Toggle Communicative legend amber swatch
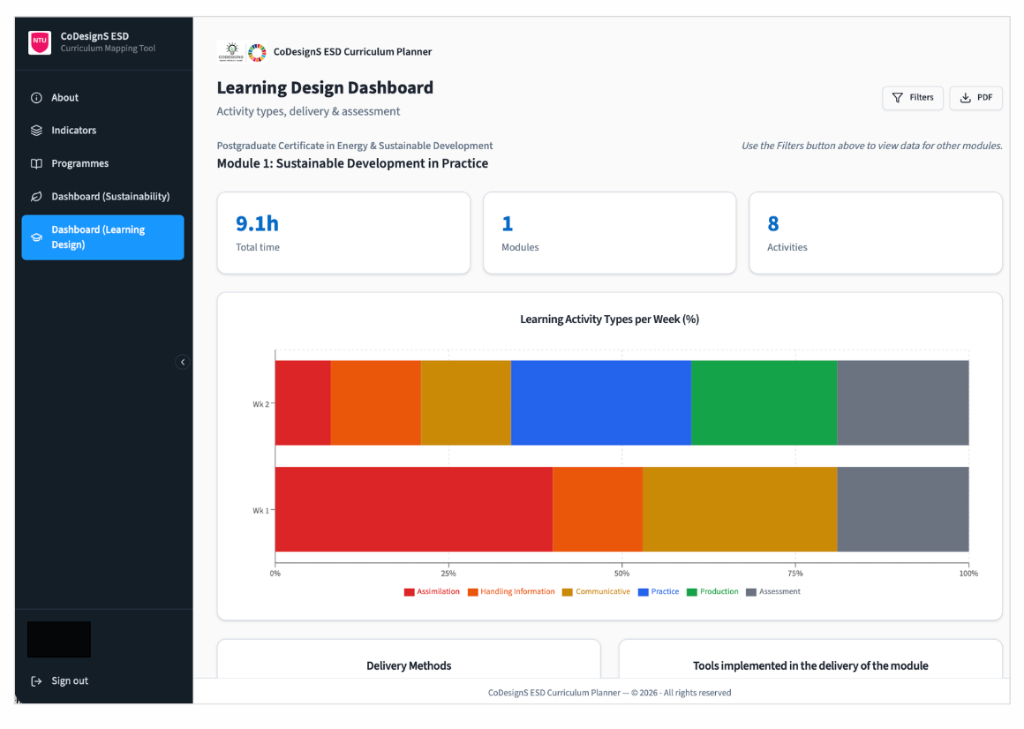This screenshot has width=1024, height=729. coord(567,592)
